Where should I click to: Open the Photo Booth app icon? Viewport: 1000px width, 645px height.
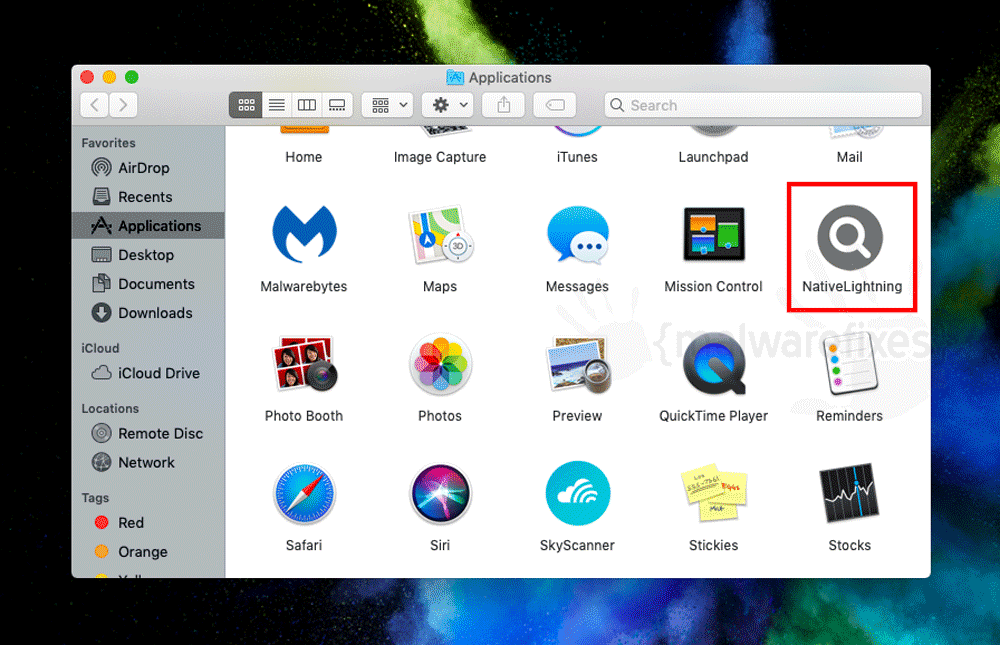304,364
